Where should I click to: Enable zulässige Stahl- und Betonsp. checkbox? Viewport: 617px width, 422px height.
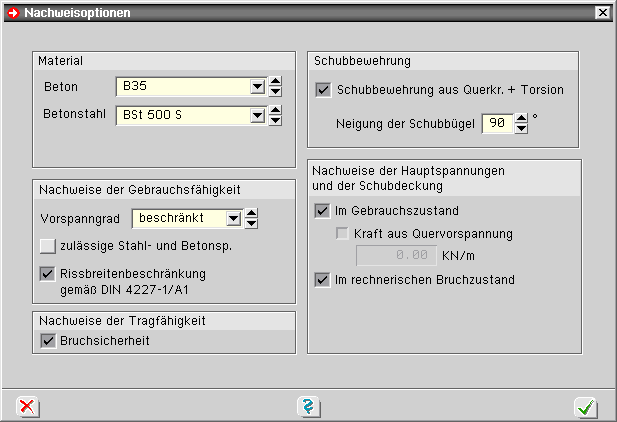(47, 245)
